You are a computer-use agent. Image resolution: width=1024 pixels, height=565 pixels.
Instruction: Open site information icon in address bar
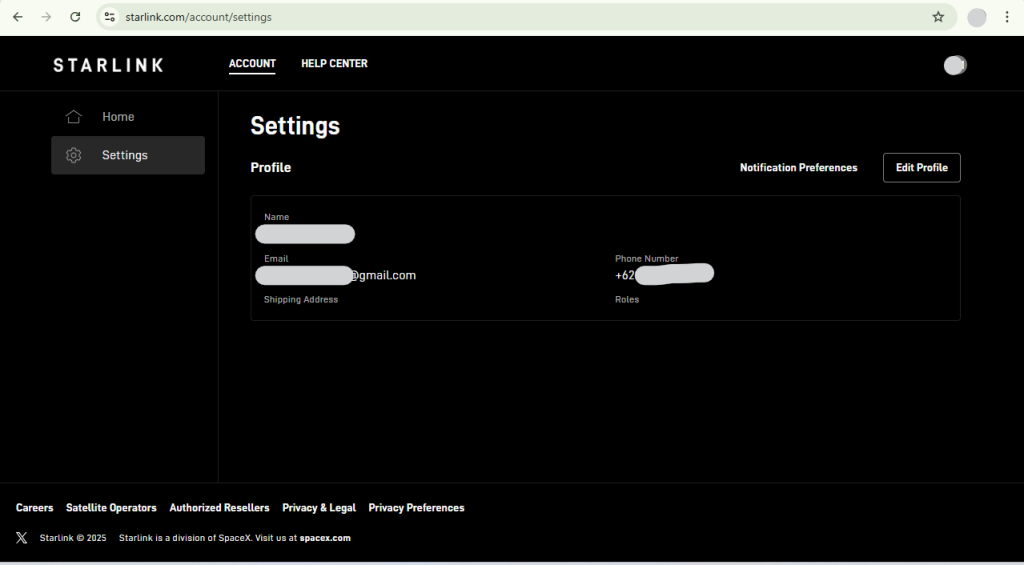click(111, 17)
